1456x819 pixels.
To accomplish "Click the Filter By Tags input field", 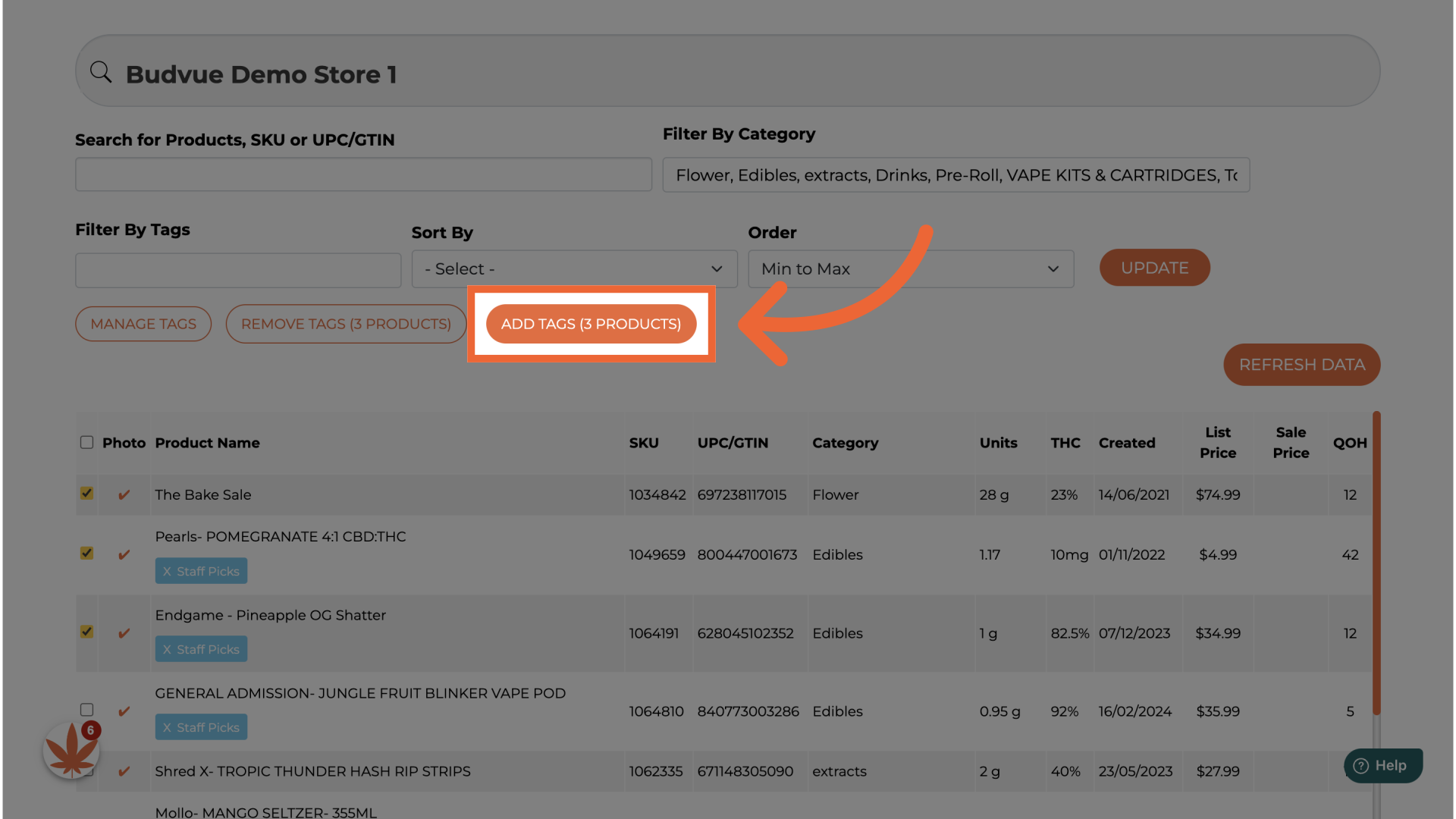I will pos(238,271).
